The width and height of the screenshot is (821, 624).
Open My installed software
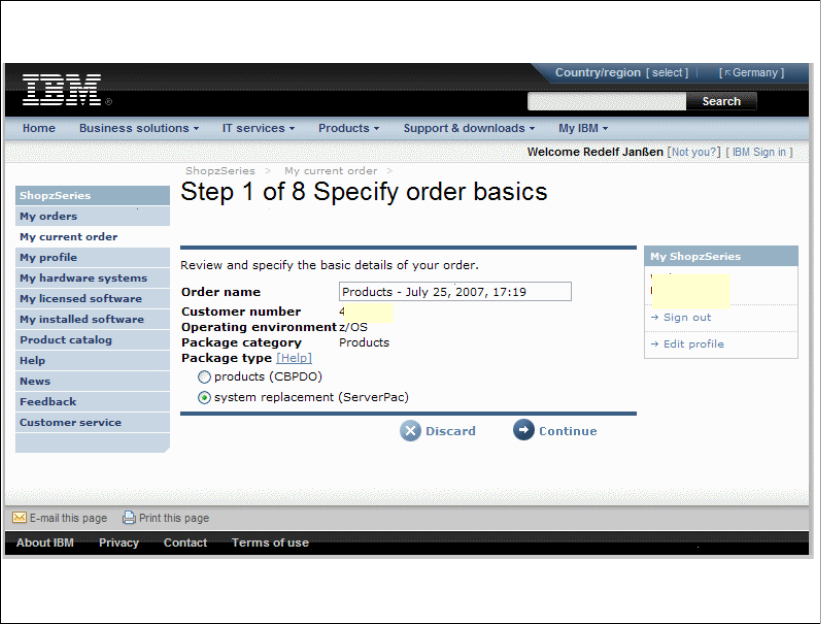pos(93,319)
